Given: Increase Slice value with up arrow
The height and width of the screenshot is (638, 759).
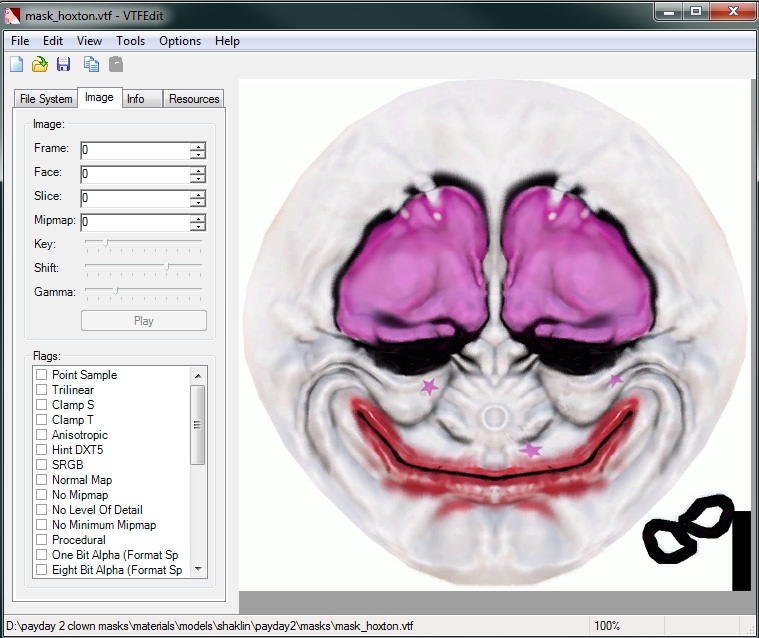Looking at the screenshot, I should click(197, 194).
